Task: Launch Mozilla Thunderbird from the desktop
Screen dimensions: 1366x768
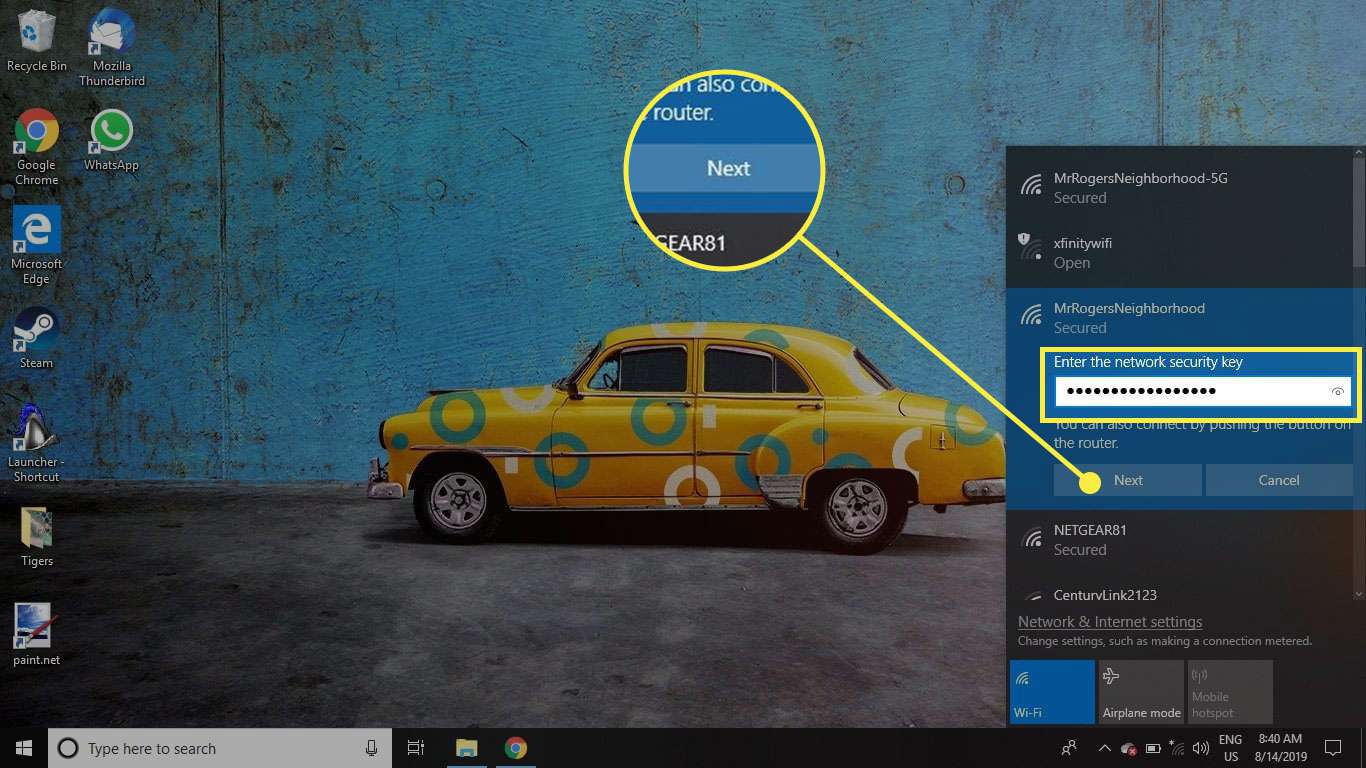Action: [112, 47]
